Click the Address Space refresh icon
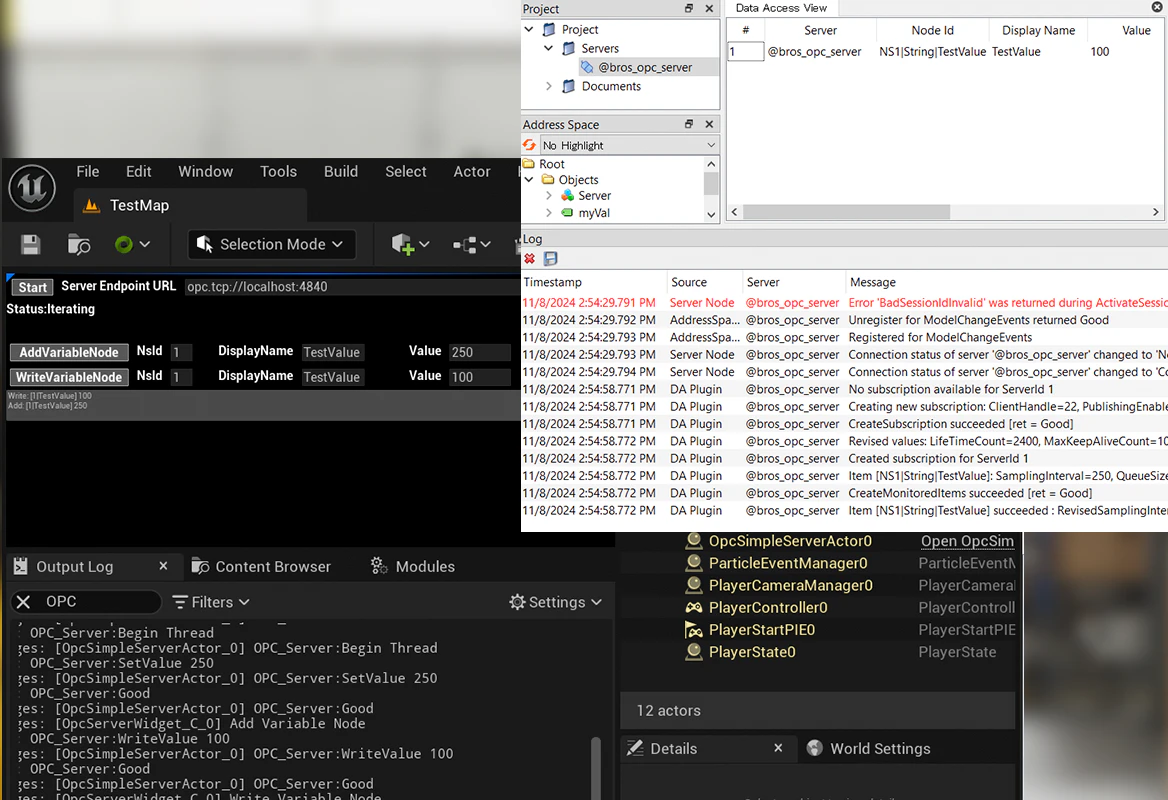1168x800 pixels. coord(530,145)
